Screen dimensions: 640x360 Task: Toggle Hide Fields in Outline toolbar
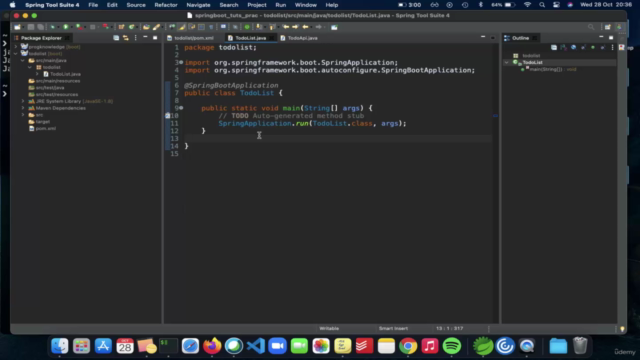click(x=573, y=48)
